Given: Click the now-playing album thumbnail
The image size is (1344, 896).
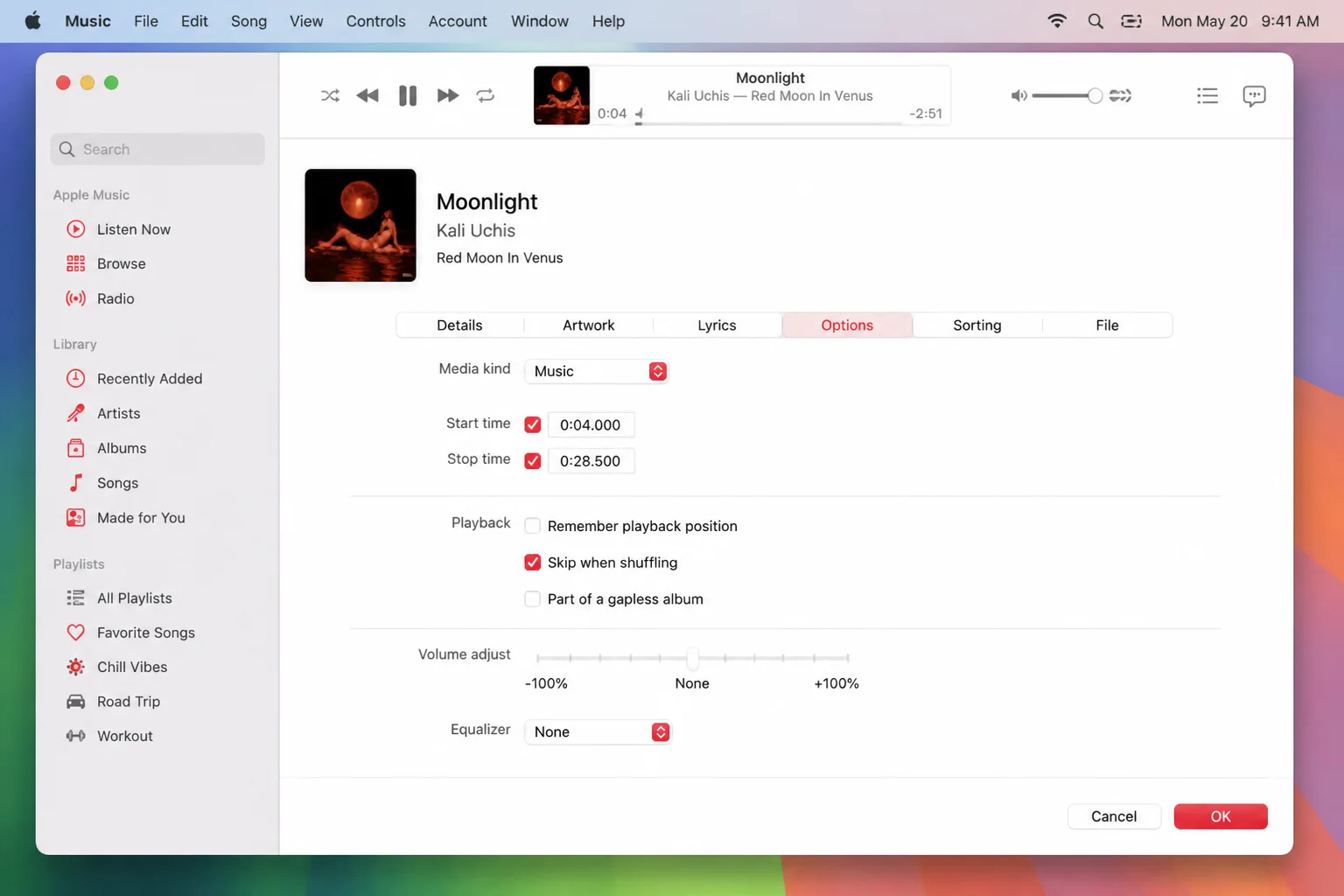Looking at the screenshot, I should tap(562, 95).
